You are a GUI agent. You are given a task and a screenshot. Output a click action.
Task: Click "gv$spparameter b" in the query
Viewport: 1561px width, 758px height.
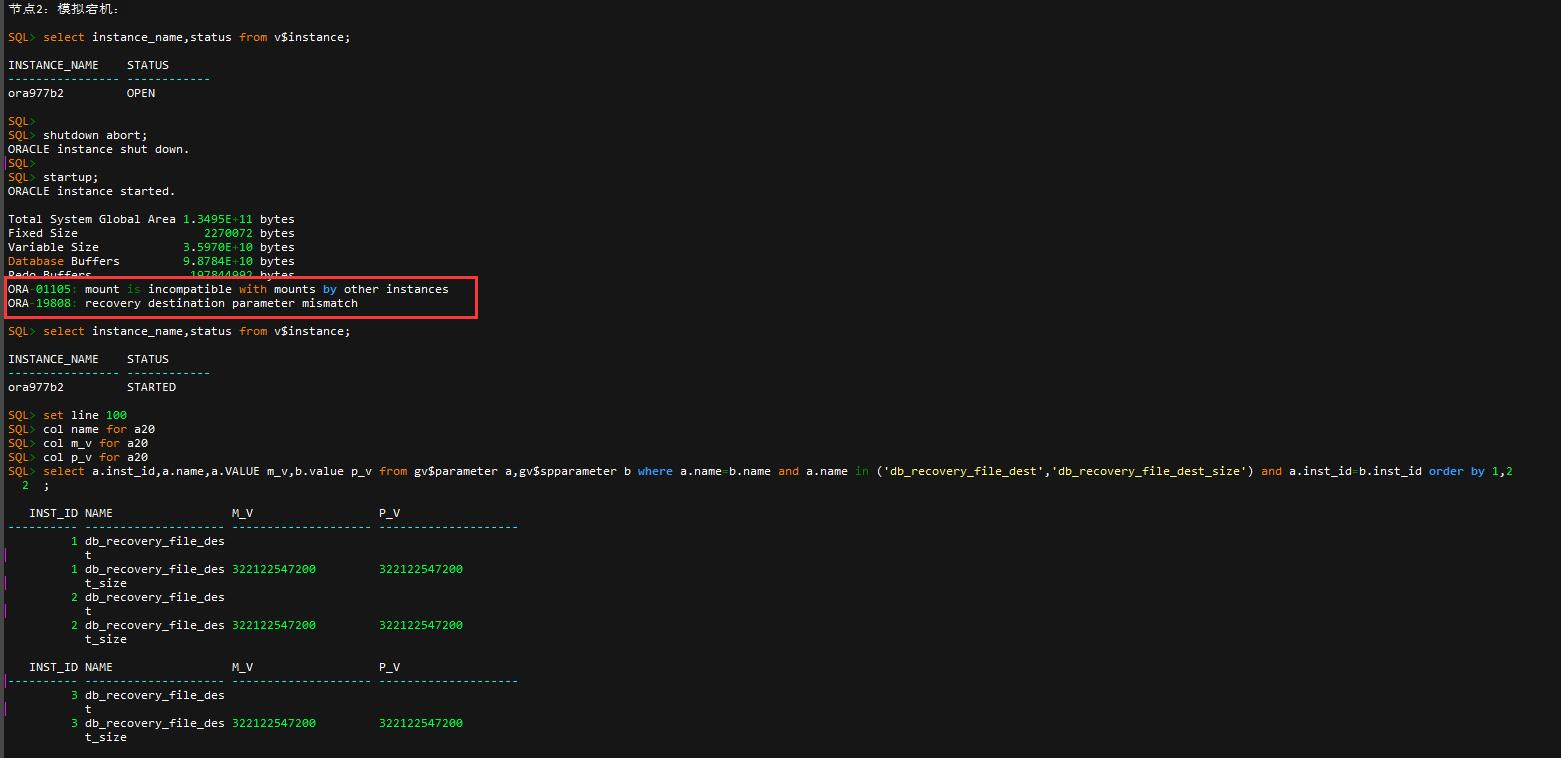pos(575,471)
